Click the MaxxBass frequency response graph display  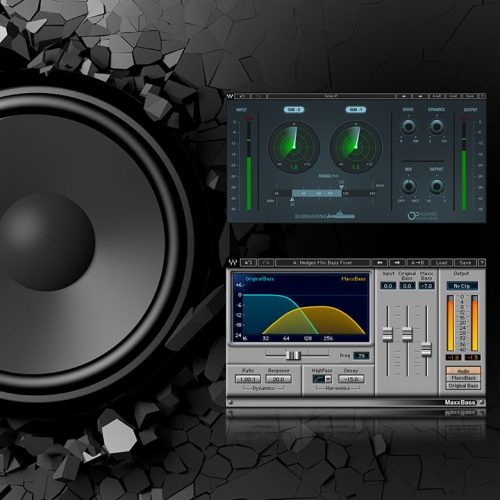301,308
